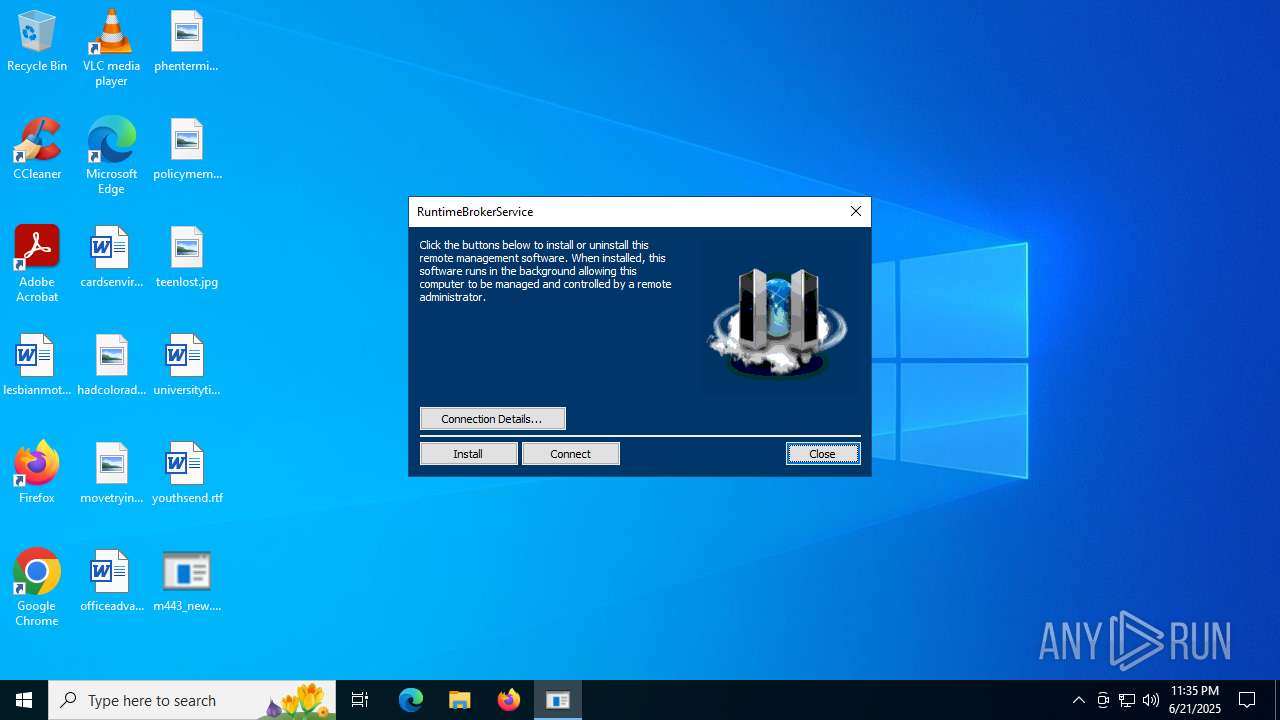Select the phentermi... image file

pyautogui.click(x=186, y=42)
